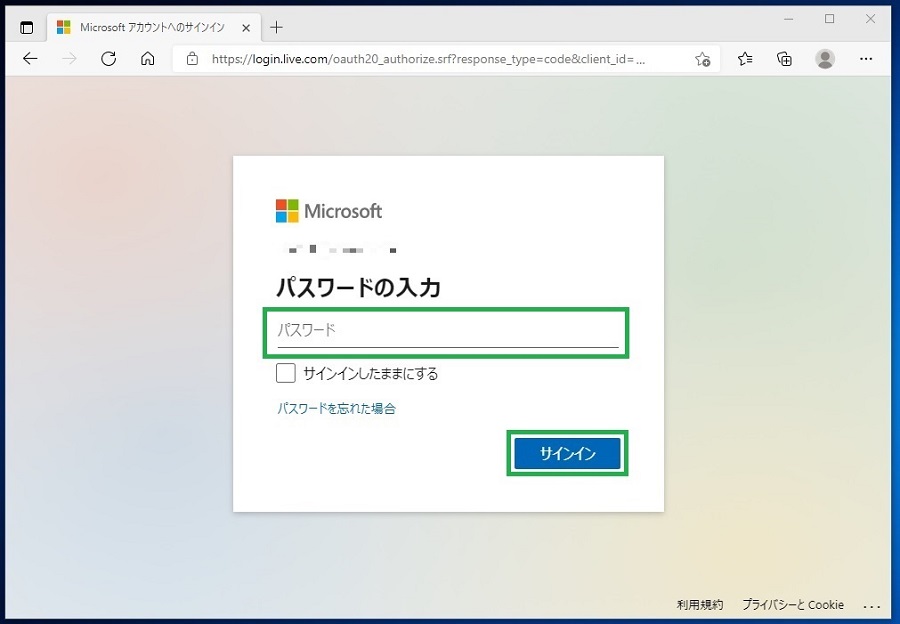900x624 pixels.
Task: Maximize the browser window
Action: point(829,19)
